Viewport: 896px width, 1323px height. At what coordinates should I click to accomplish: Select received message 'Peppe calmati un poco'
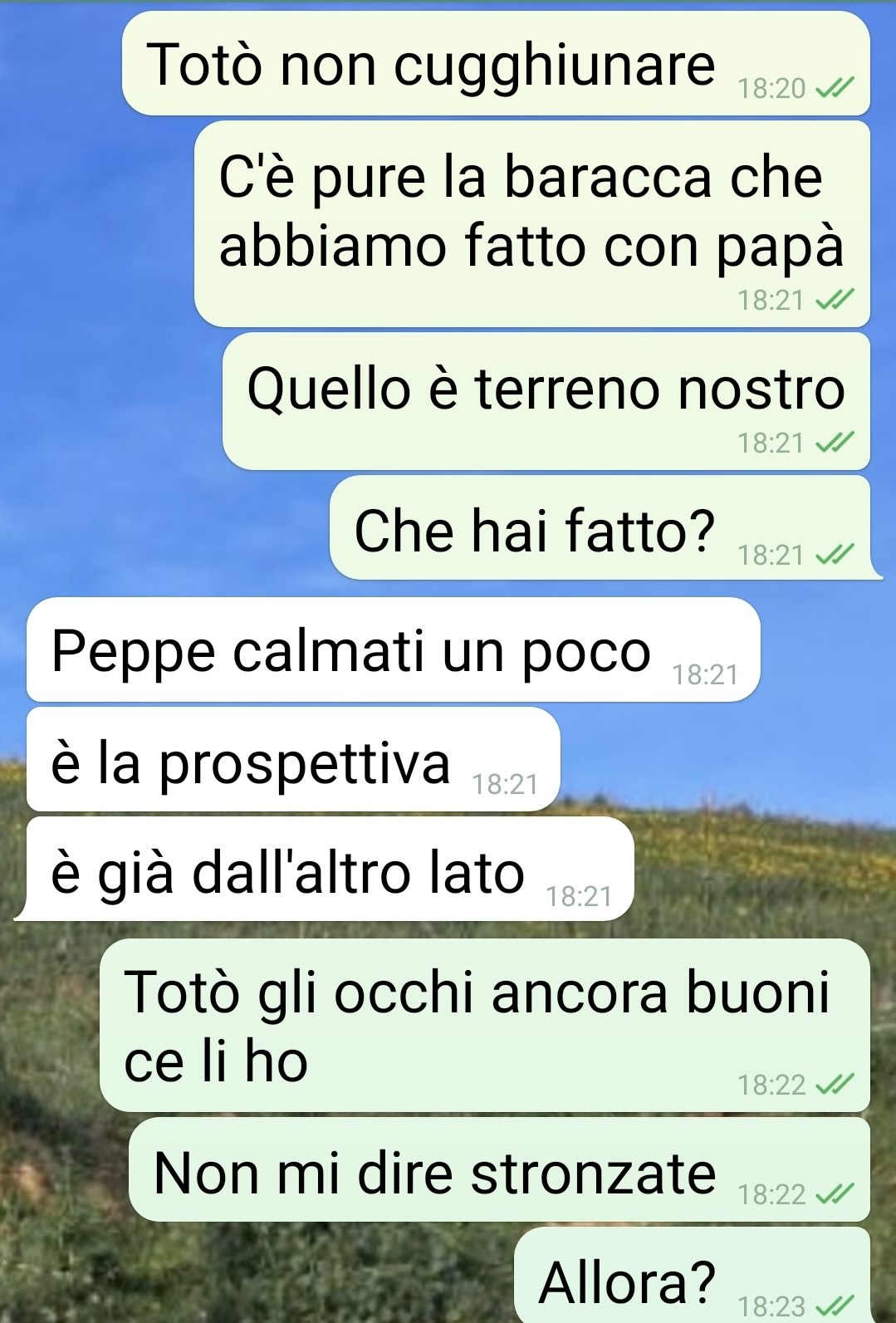394,649
